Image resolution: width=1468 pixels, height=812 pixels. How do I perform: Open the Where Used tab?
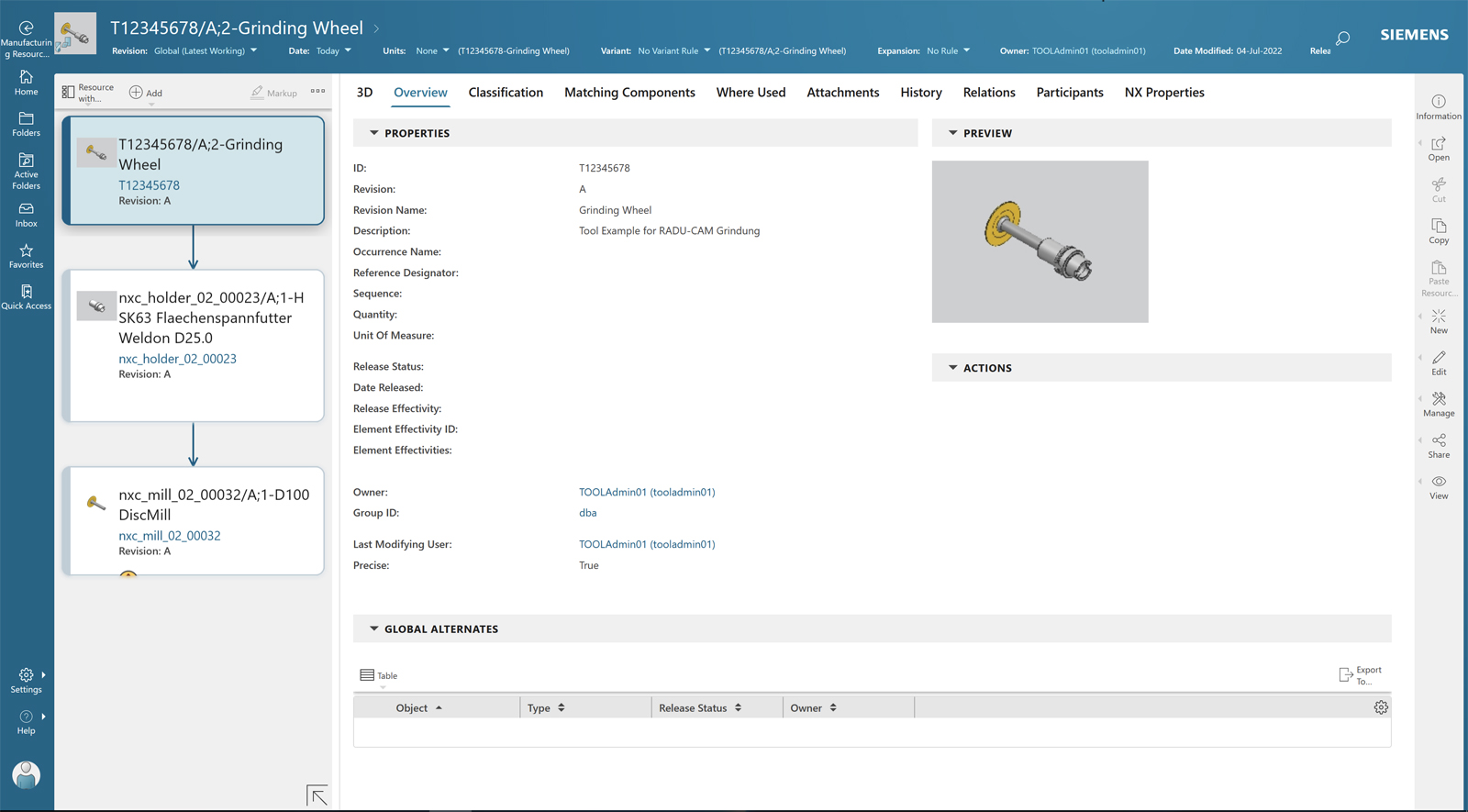(x=751, y=92)
